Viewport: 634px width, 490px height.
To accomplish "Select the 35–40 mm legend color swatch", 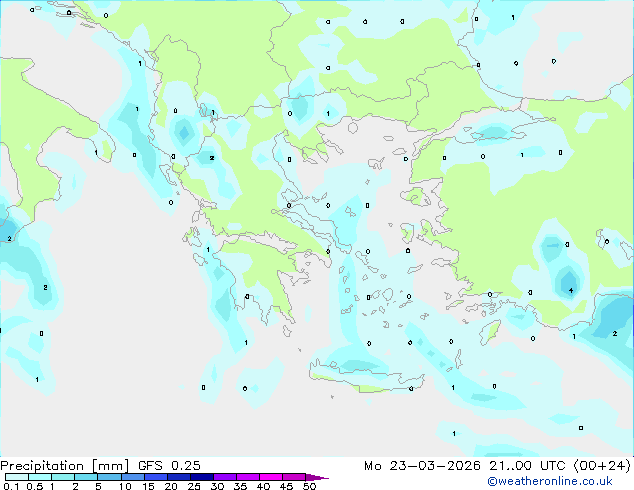I will tap(247, 477).
